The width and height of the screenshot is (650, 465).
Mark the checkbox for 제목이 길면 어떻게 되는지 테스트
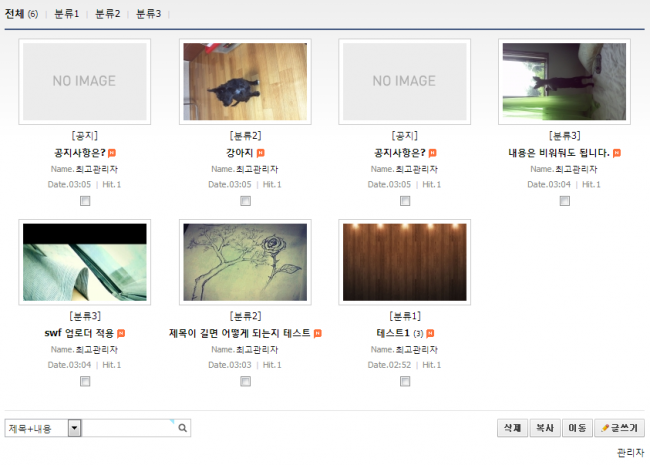point(245,381)
